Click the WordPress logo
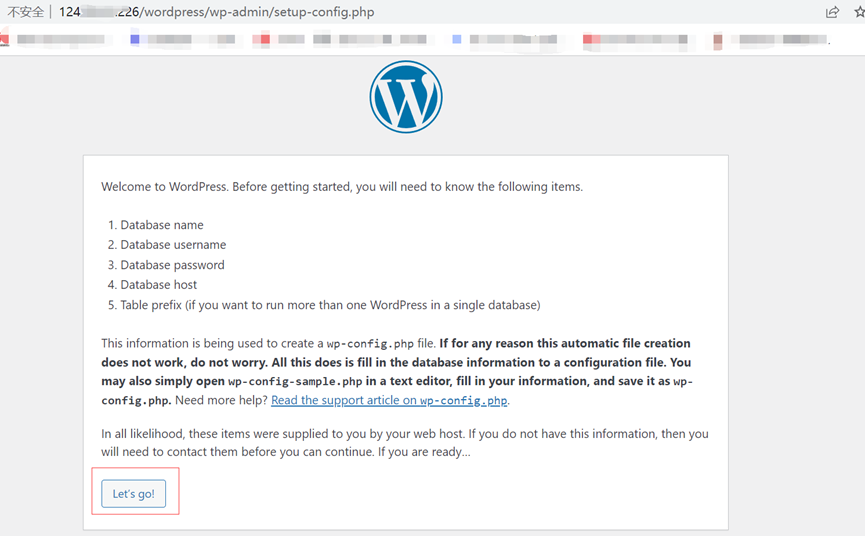The width and height of the screenshot is (865, 536). [x=405, y=97]
